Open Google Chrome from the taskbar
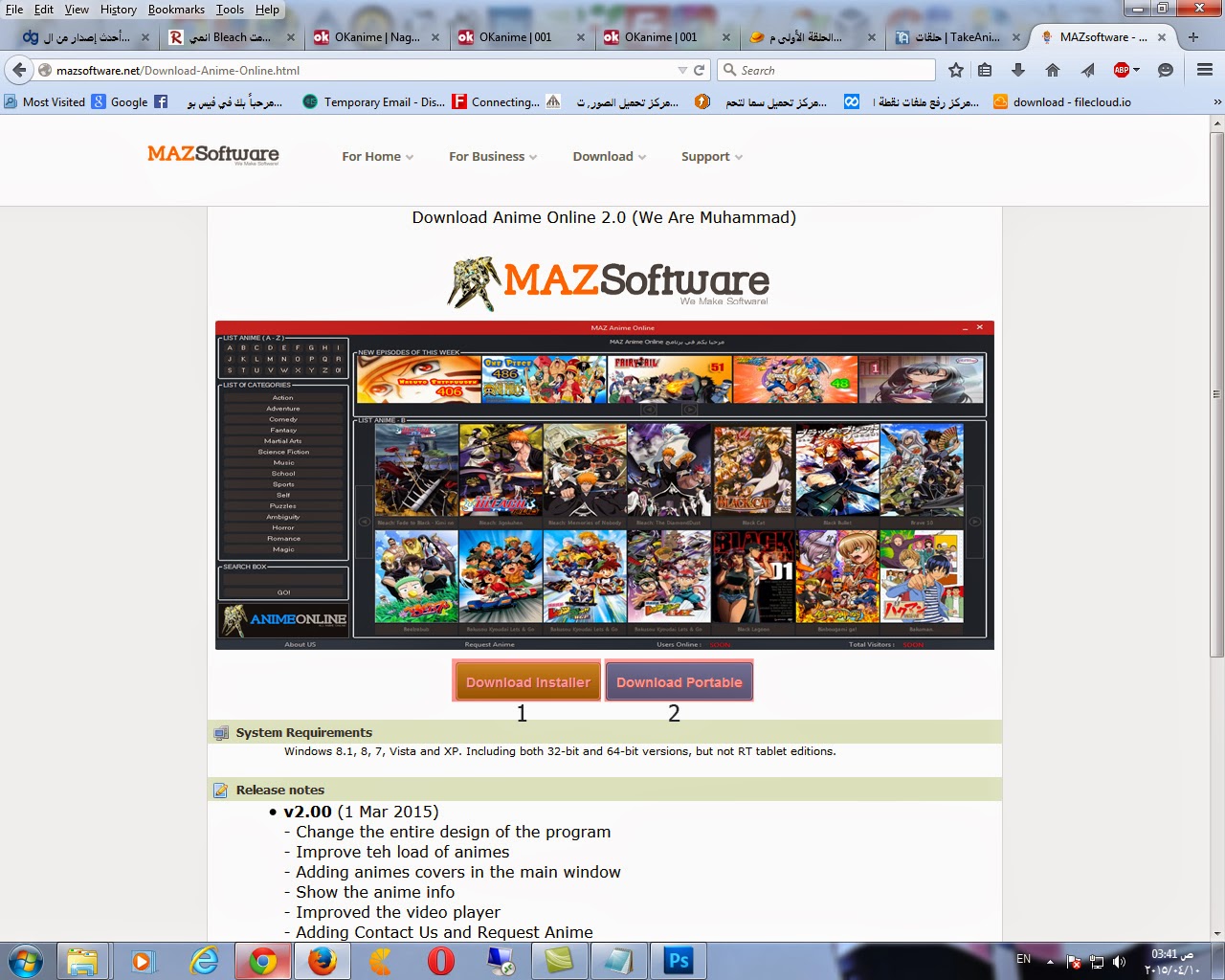Viewport: 1225px width, 980px height. (263, 961)
